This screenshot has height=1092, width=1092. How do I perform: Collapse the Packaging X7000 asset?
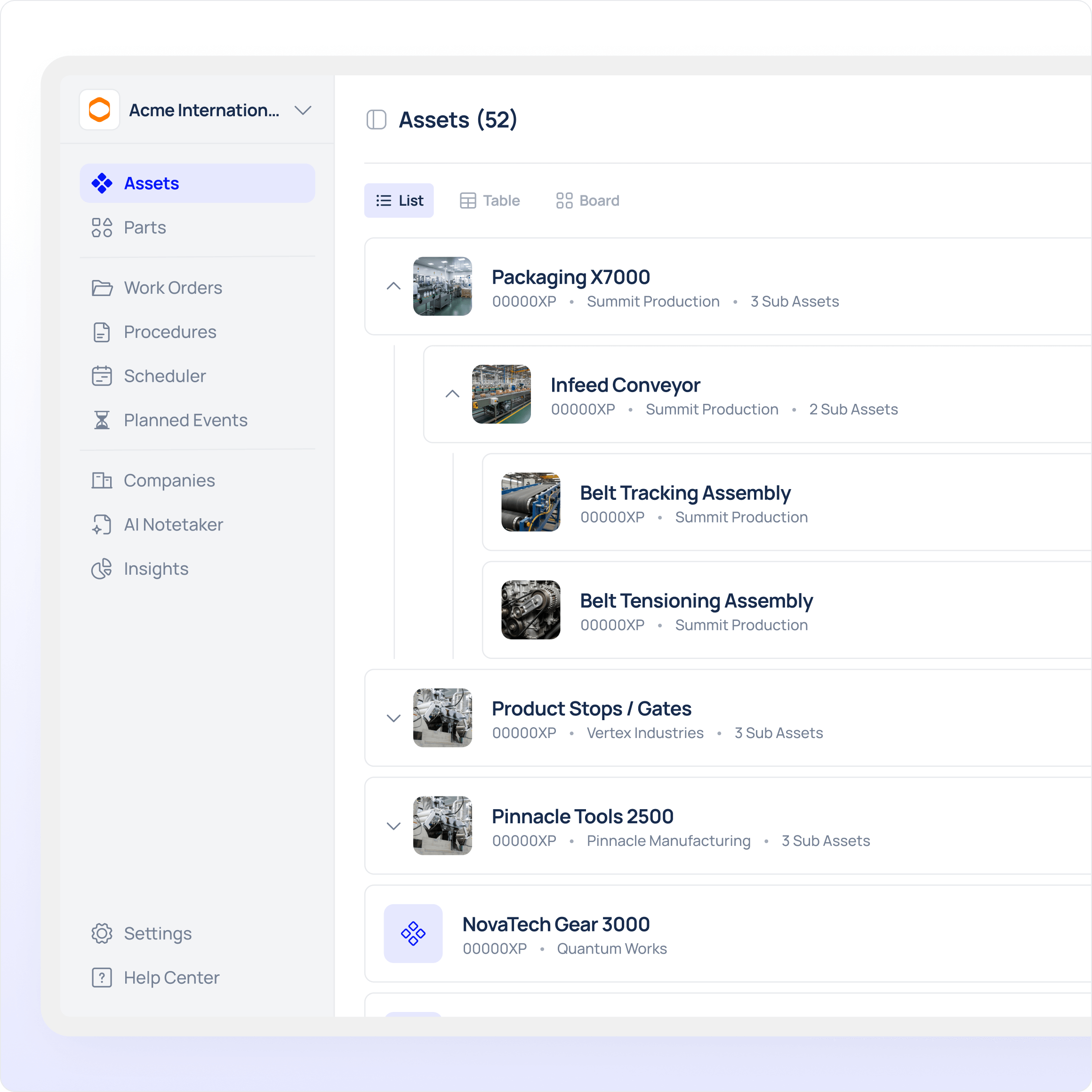393,286
